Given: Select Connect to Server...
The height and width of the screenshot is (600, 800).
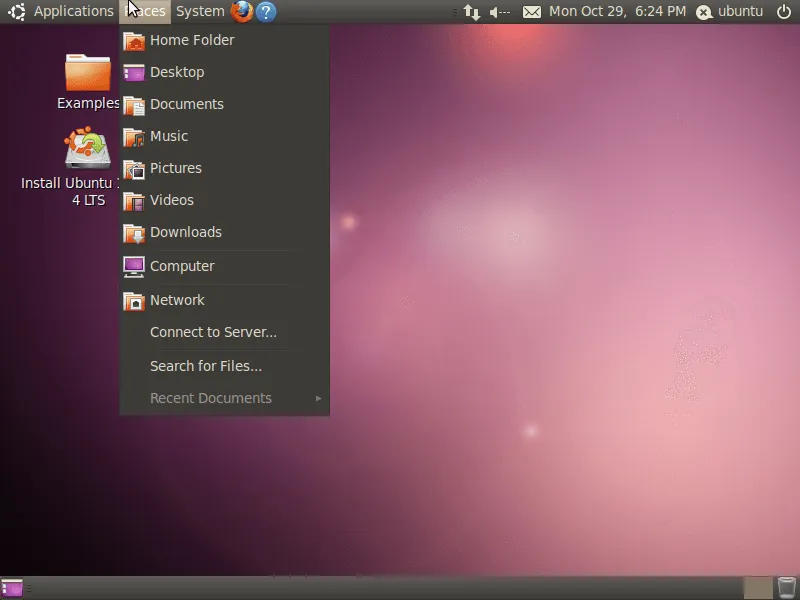Looking at the screenshot, I should (x=224, y=332).
